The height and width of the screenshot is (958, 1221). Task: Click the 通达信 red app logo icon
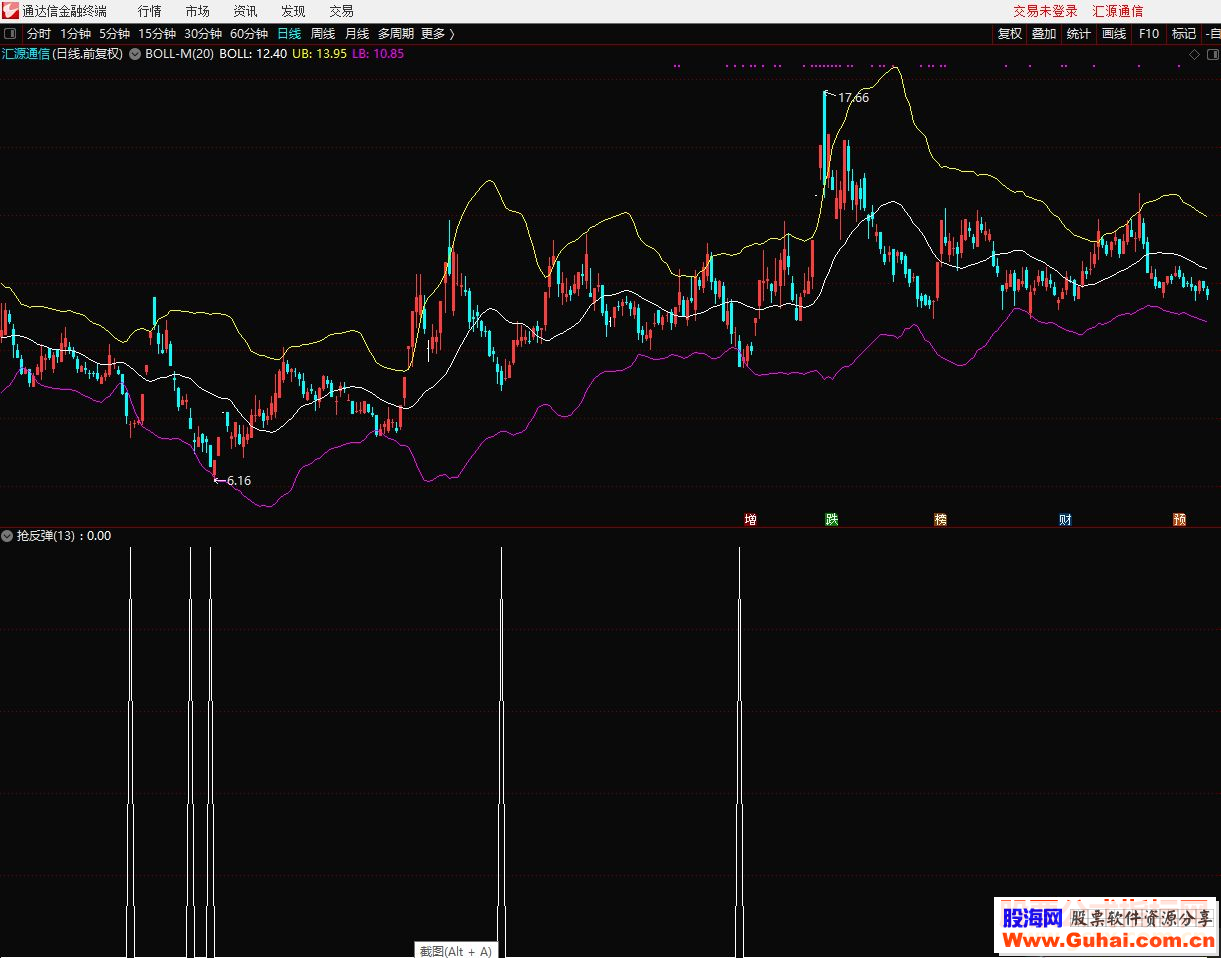tap(11, 11)
